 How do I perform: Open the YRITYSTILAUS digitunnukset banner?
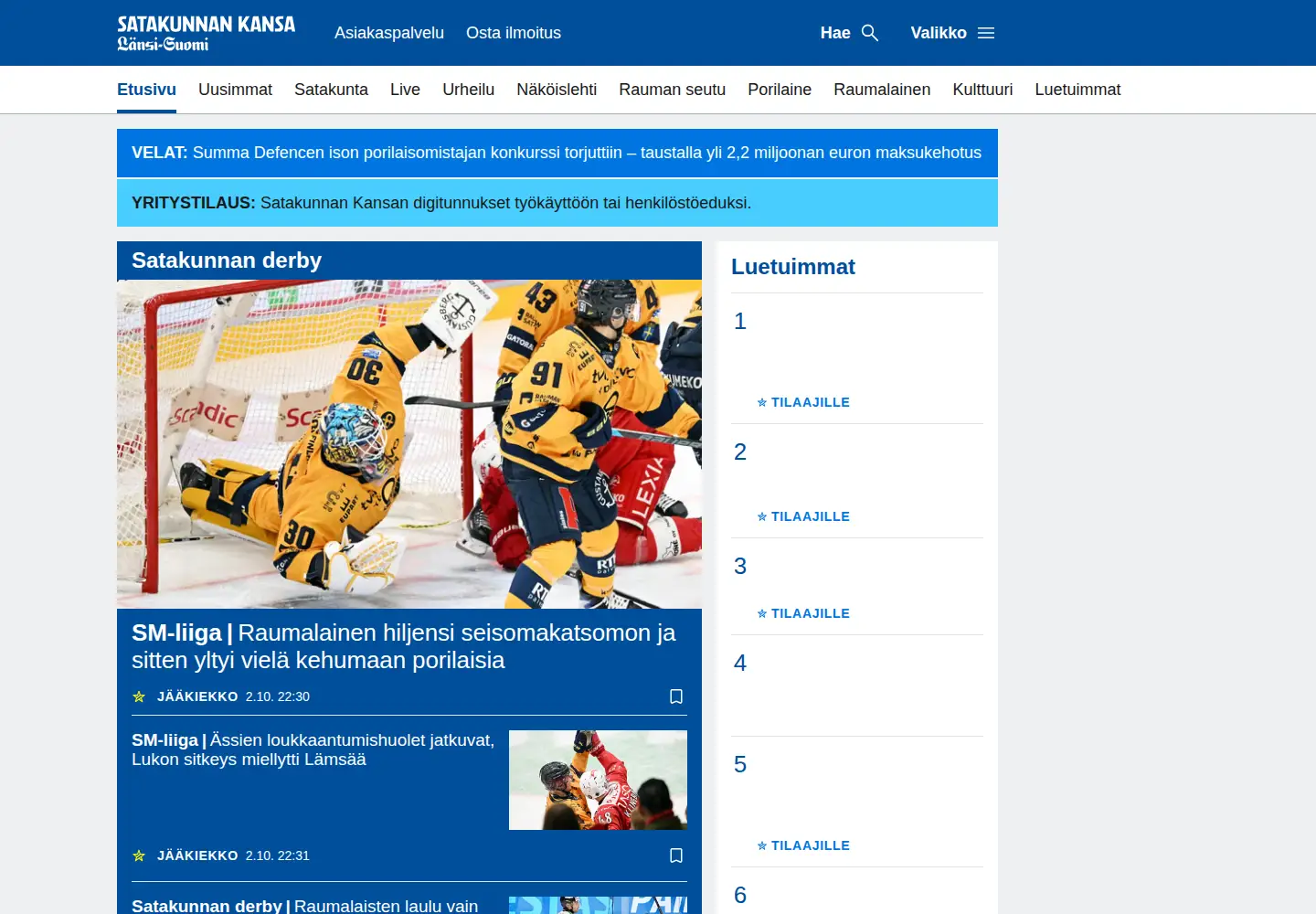tap(557, 203)
